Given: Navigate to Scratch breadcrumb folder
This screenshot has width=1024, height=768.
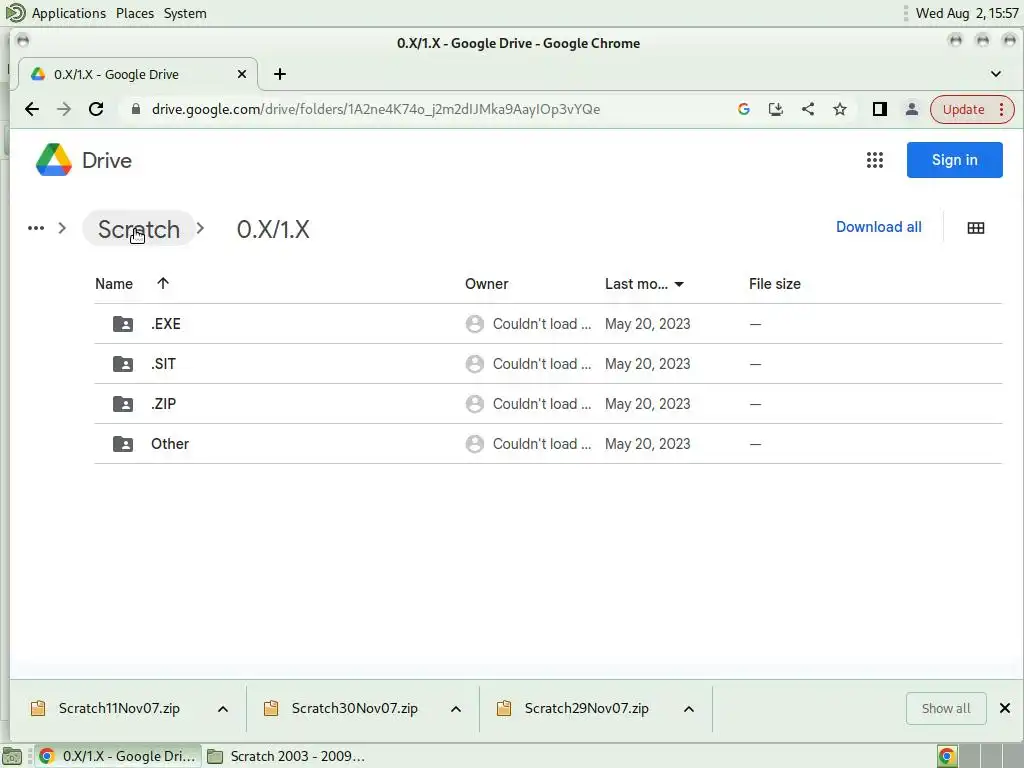Looking at the screenshot, I should (x=138, y=229).
